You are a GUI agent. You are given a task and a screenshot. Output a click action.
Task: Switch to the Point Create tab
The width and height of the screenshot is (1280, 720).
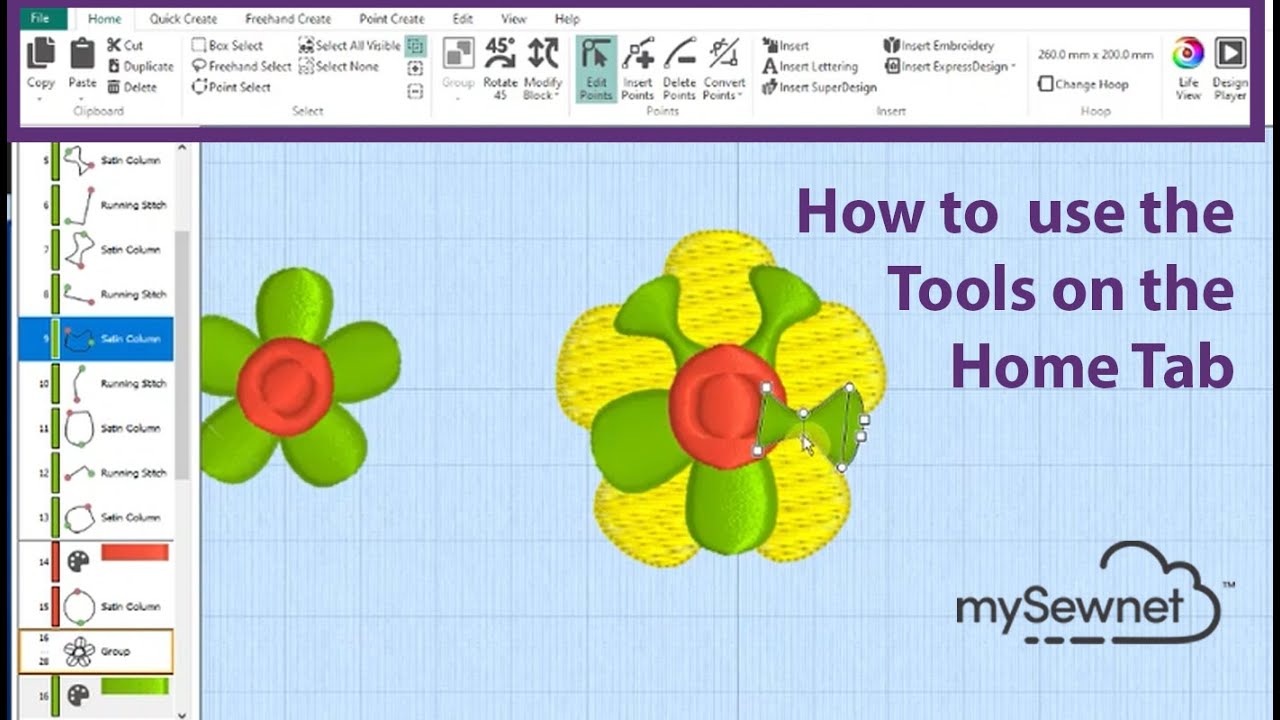click(392, 18)
